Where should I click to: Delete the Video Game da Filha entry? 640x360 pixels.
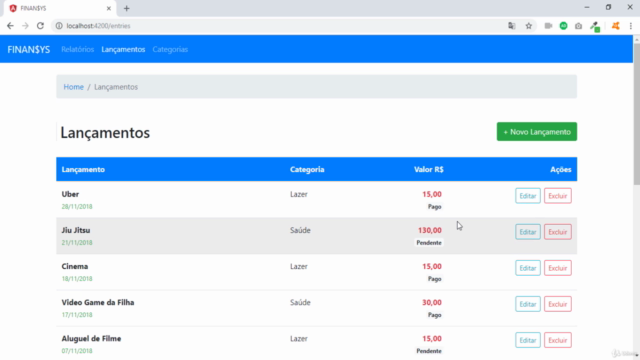(x=558, y=304)
